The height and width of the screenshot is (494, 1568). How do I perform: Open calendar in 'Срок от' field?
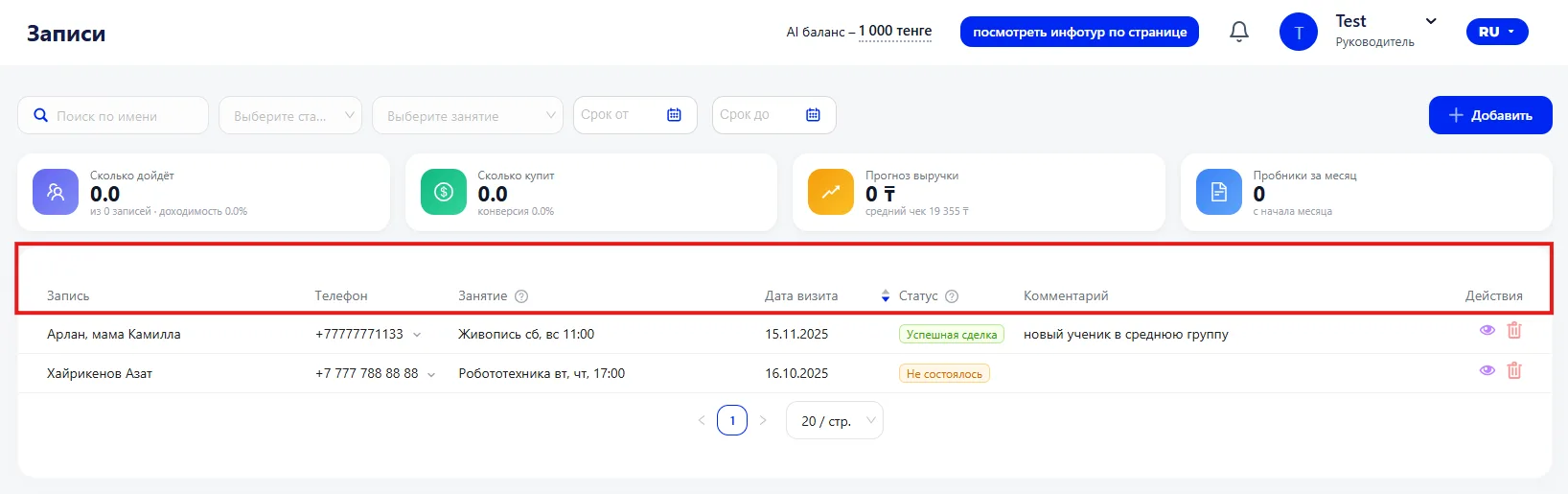click(675, 115)
